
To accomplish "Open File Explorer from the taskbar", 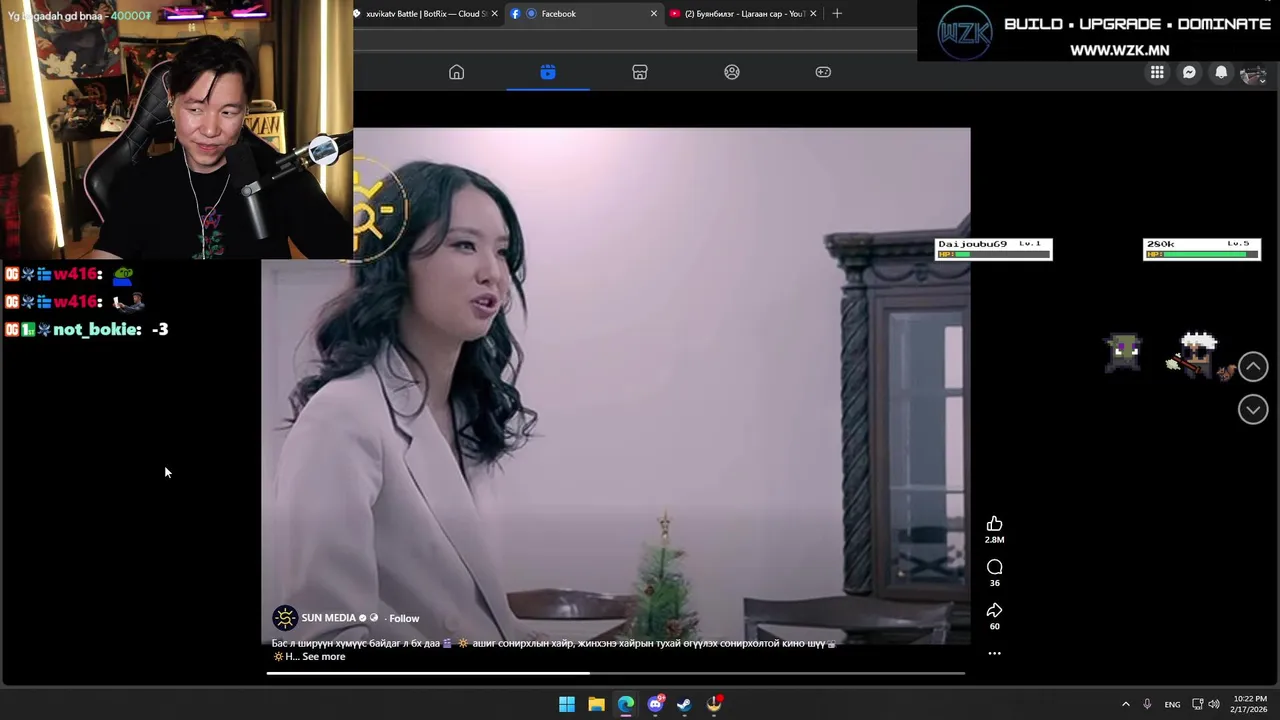I will 596,704.
